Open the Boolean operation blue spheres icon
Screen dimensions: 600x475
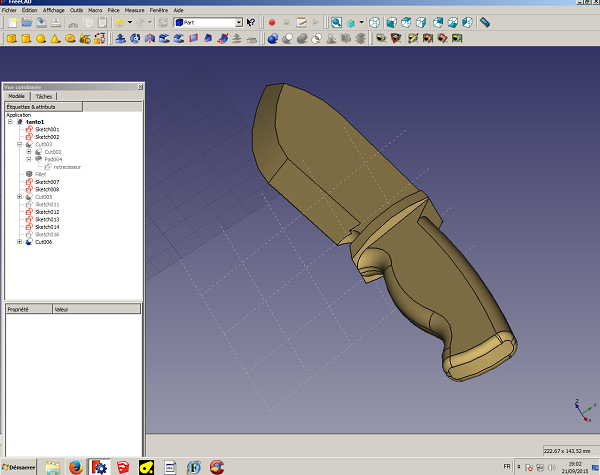point(273,38)
